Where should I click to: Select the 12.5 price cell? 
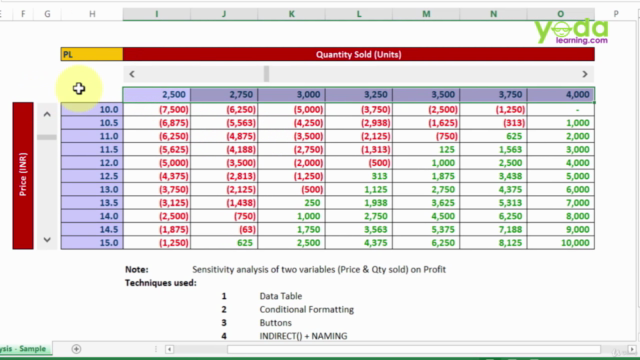[92, 176]
